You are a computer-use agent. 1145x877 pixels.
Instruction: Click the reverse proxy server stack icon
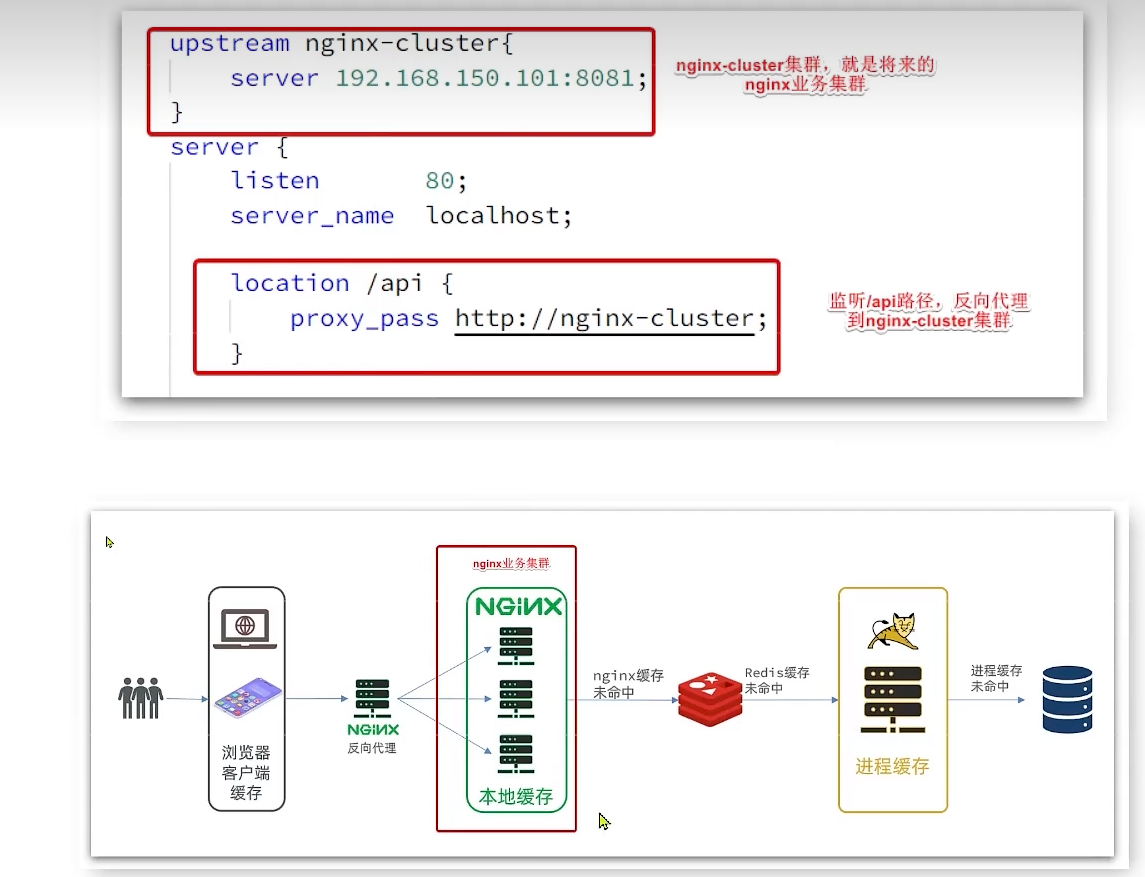click(x=372, y=698)
